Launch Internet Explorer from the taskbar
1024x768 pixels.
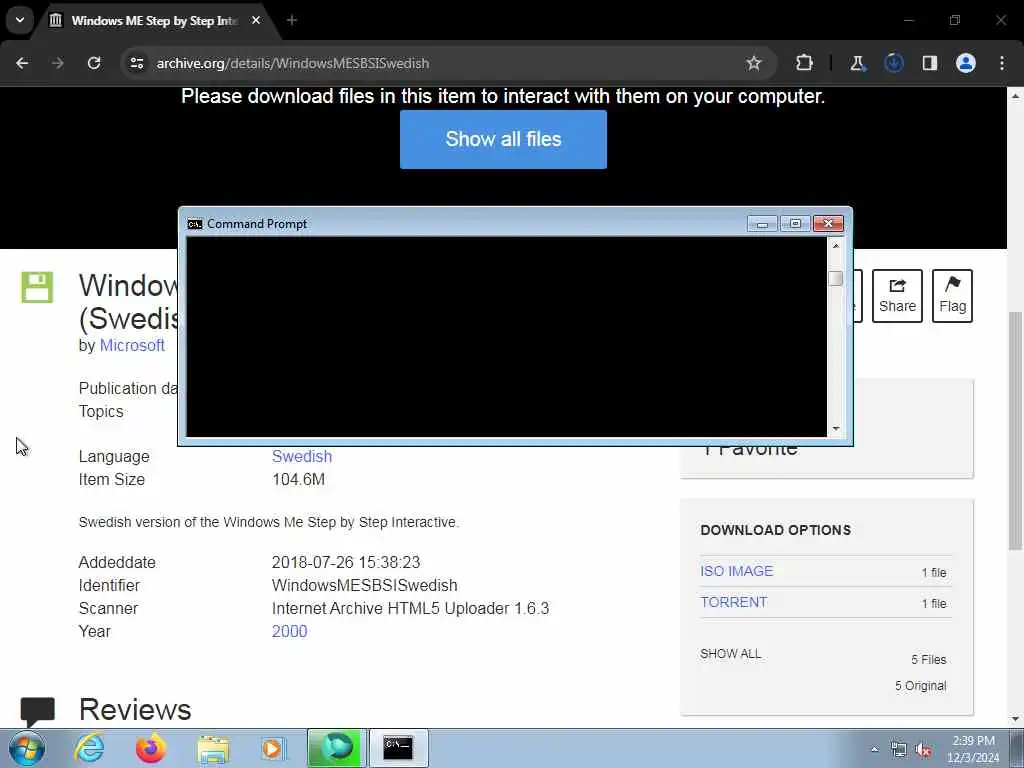pos(88,748)
